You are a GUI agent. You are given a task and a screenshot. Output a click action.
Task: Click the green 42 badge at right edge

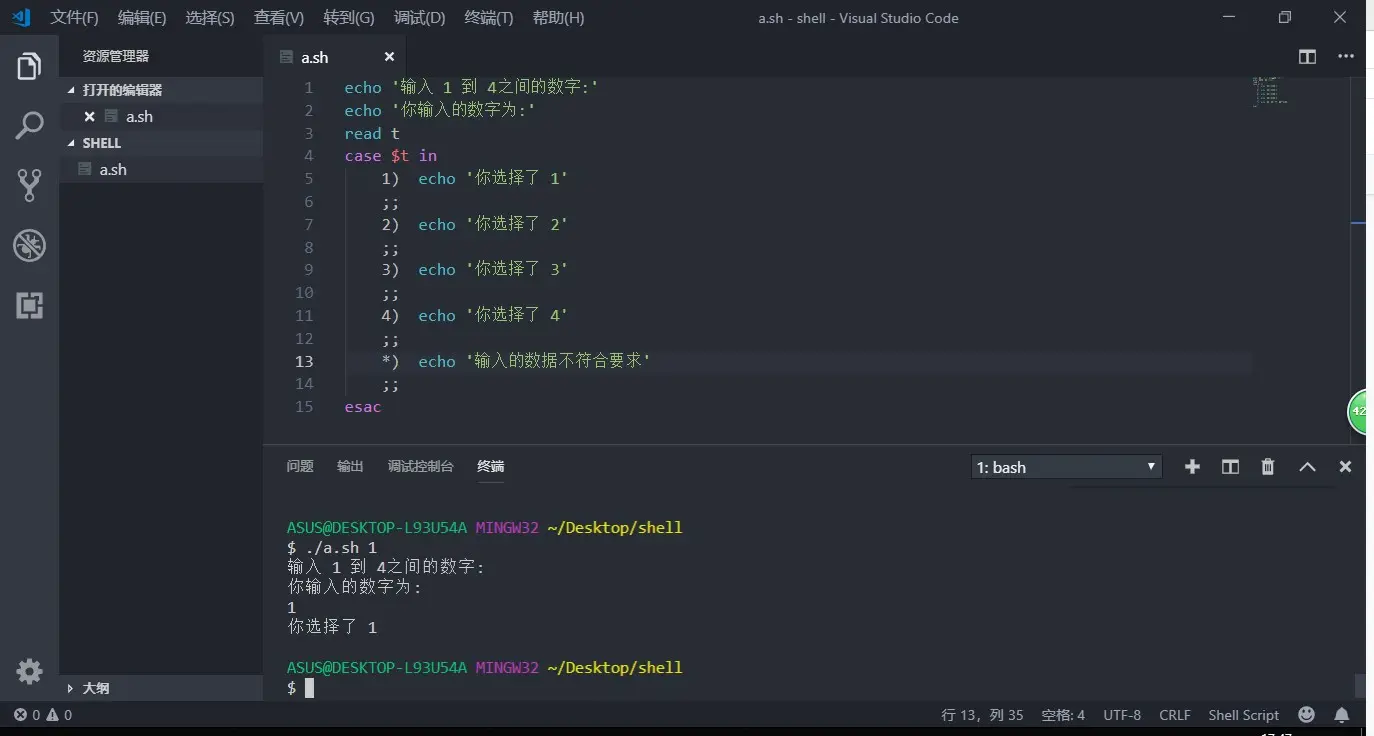pos(1360,411)
